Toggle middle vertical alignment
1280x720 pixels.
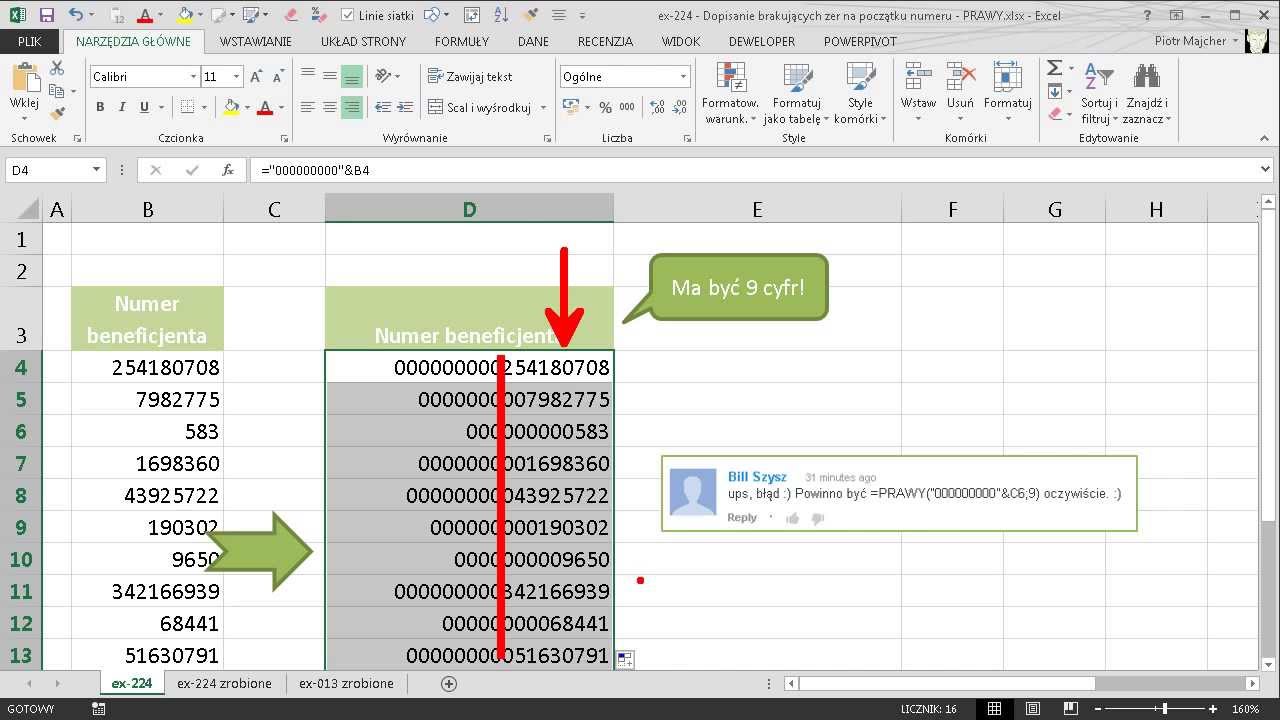[329, 76]
